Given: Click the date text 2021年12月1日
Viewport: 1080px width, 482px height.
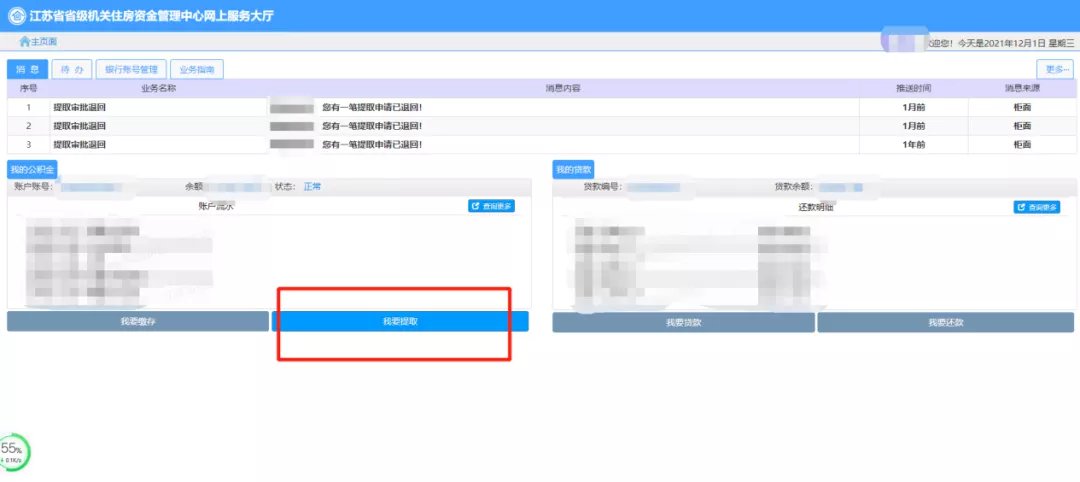Looking at the screenshot, I should pyautogui.click(x=1015, y=43).
